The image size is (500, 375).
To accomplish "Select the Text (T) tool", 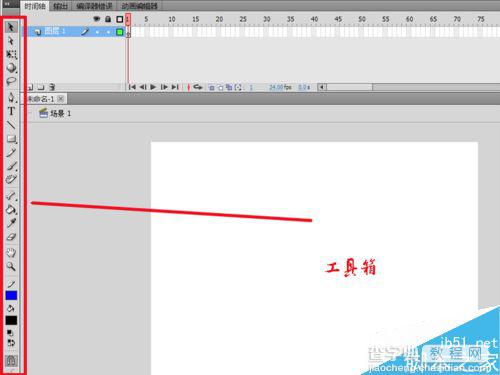I will click(11, 111).
